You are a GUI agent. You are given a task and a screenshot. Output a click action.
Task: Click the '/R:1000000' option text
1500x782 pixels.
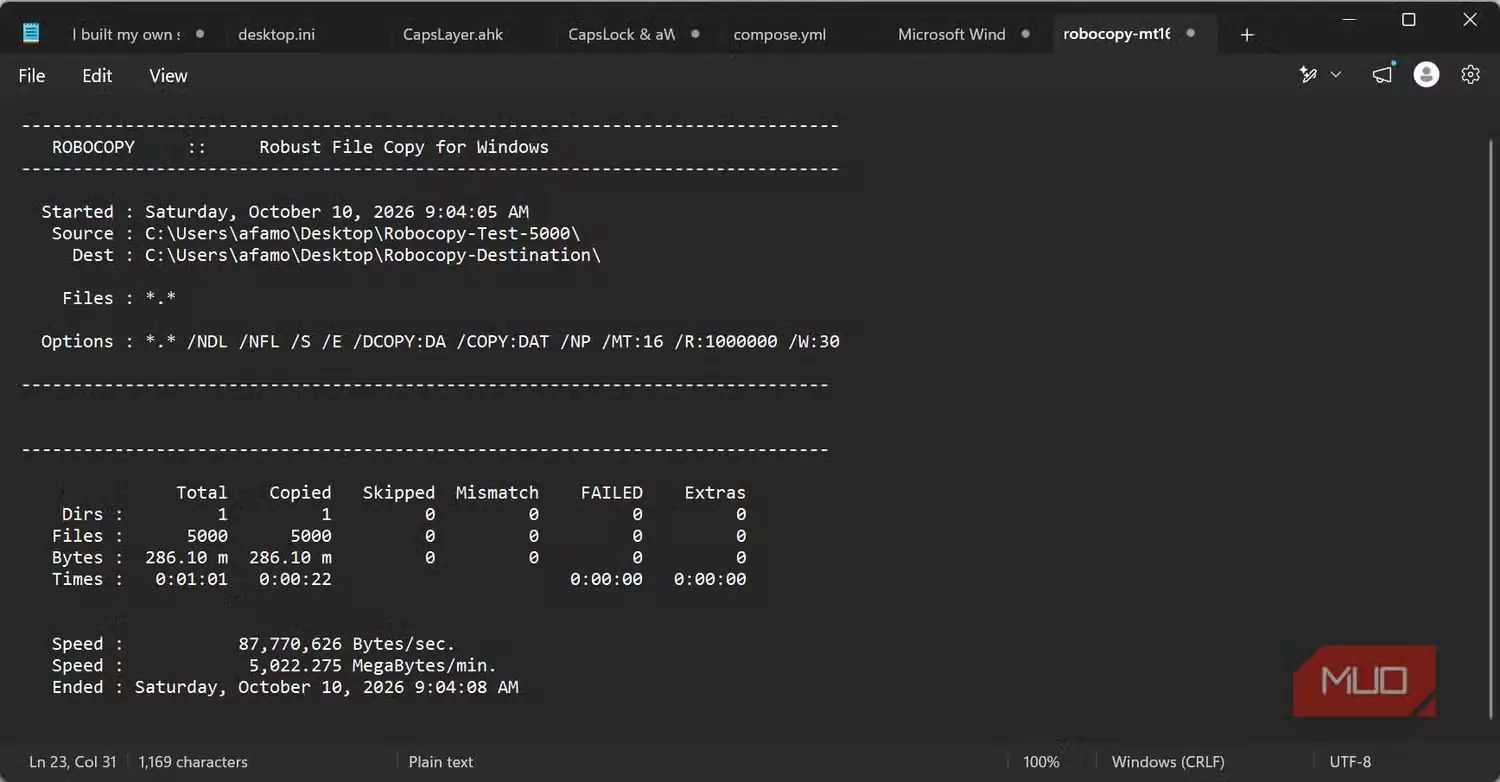[726, 342]
